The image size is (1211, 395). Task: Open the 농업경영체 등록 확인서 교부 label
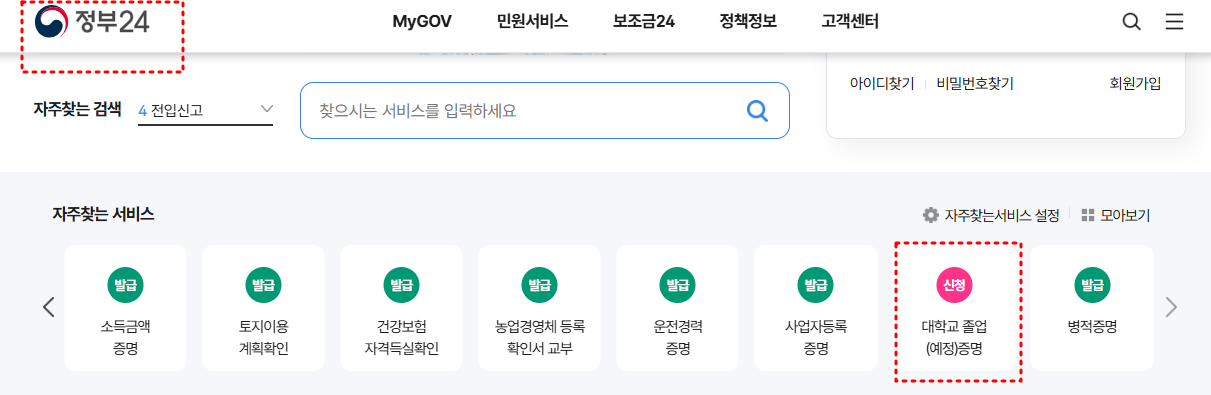click(539, 337)
